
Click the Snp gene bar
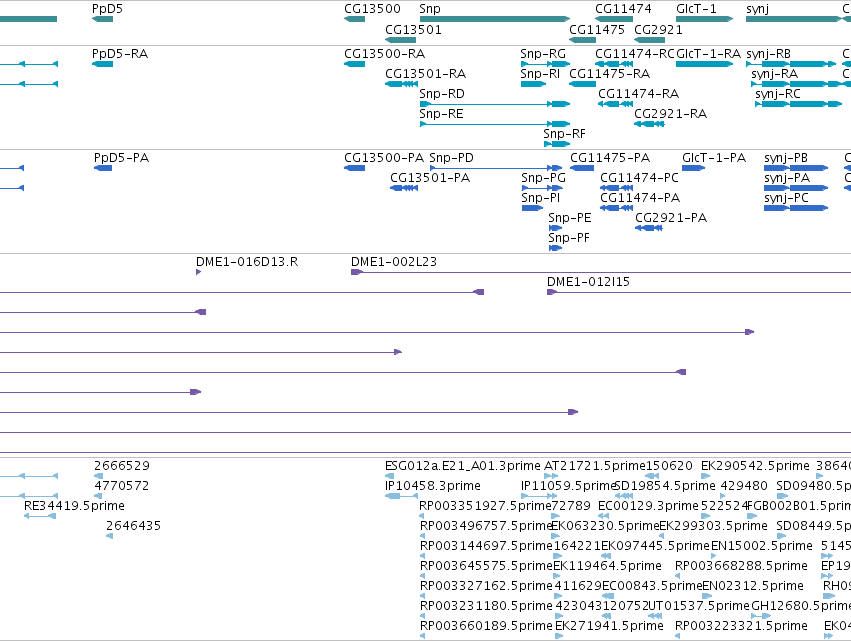click(495, 19)
